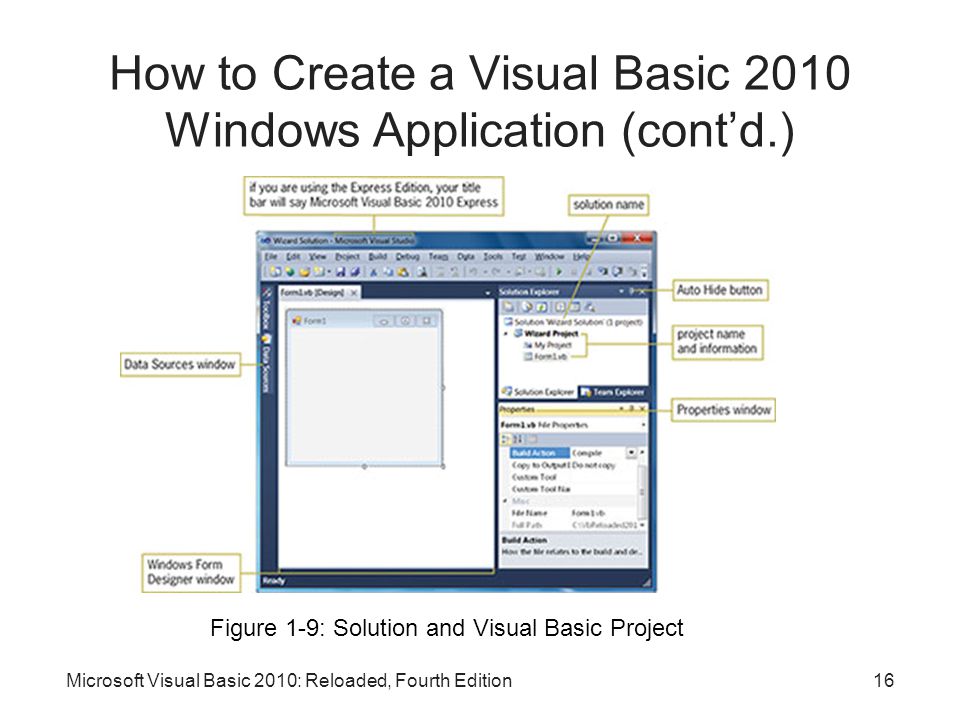Click View Class Diagram icon in Solution Explorer
960x720 pixels.
point(590,307)
